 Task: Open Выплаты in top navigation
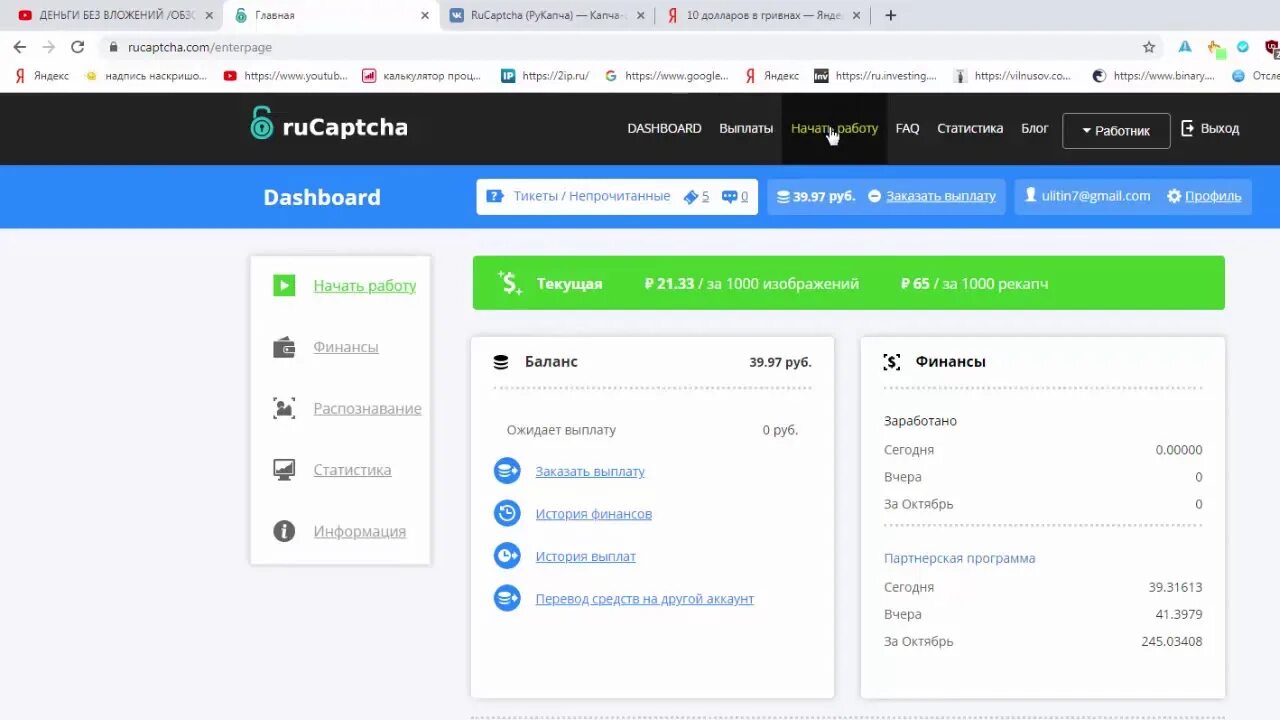[746, 128]
